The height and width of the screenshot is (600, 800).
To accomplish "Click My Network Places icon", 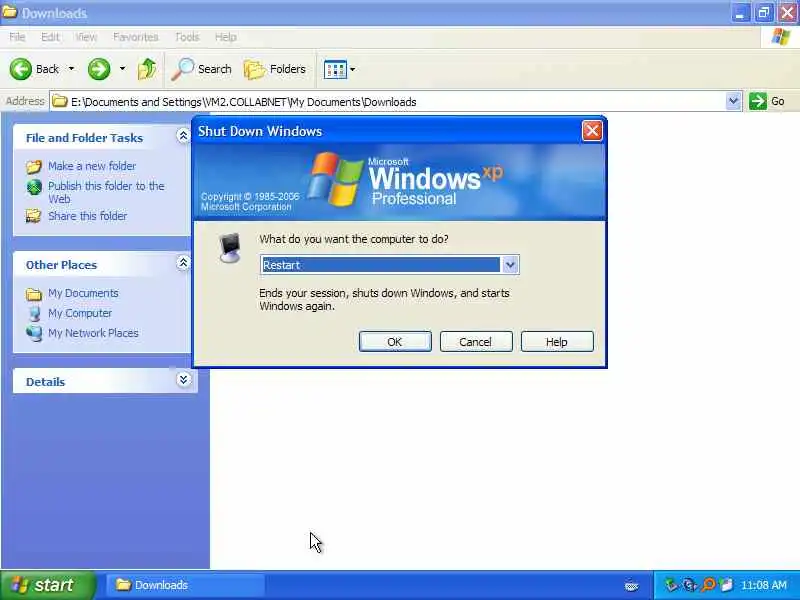I will (x=34, y=333).
